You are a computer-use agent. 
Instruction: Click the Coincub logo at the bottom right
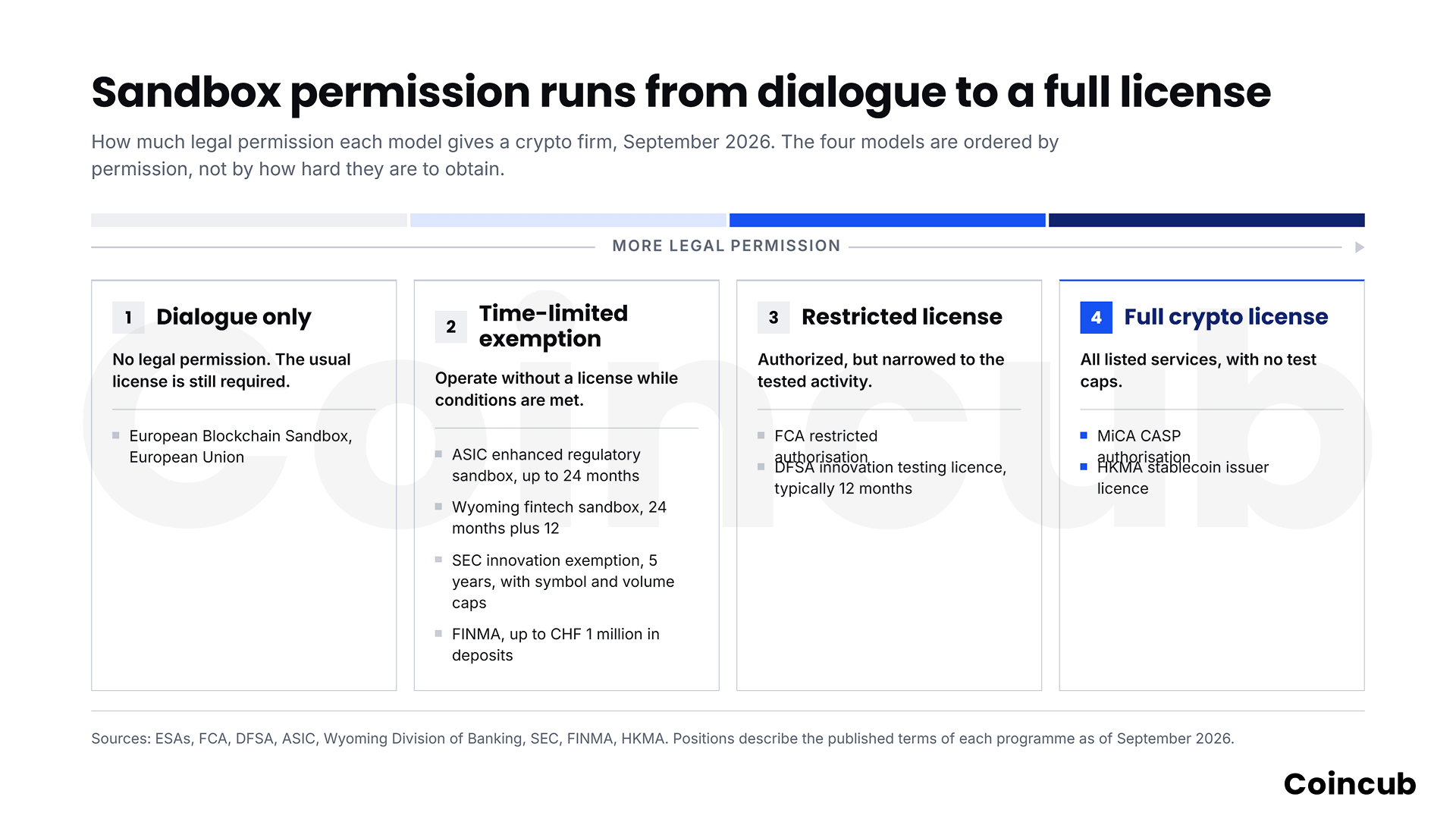pos(1350,784)
